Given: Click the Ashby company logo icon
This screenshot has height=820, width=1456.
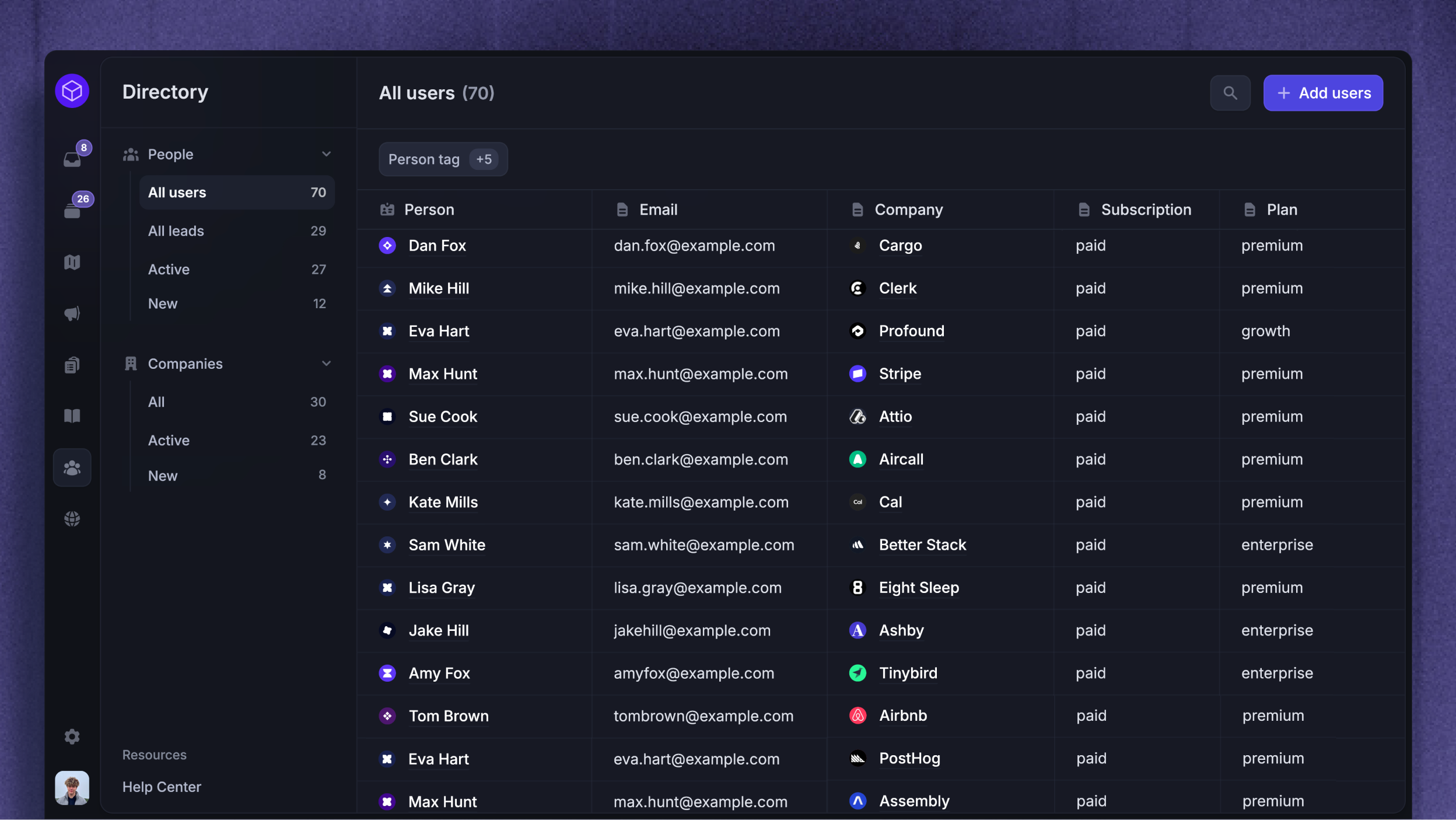Looking at the screenshot, I should 857,630.
